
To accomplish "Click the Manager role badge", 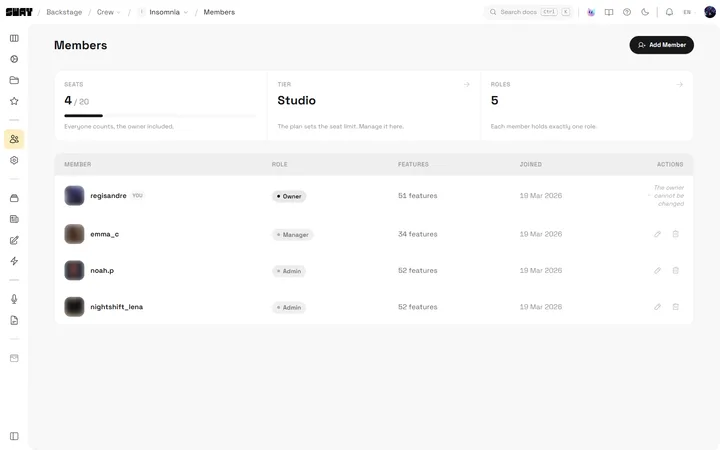I will (x=292, y=235).
